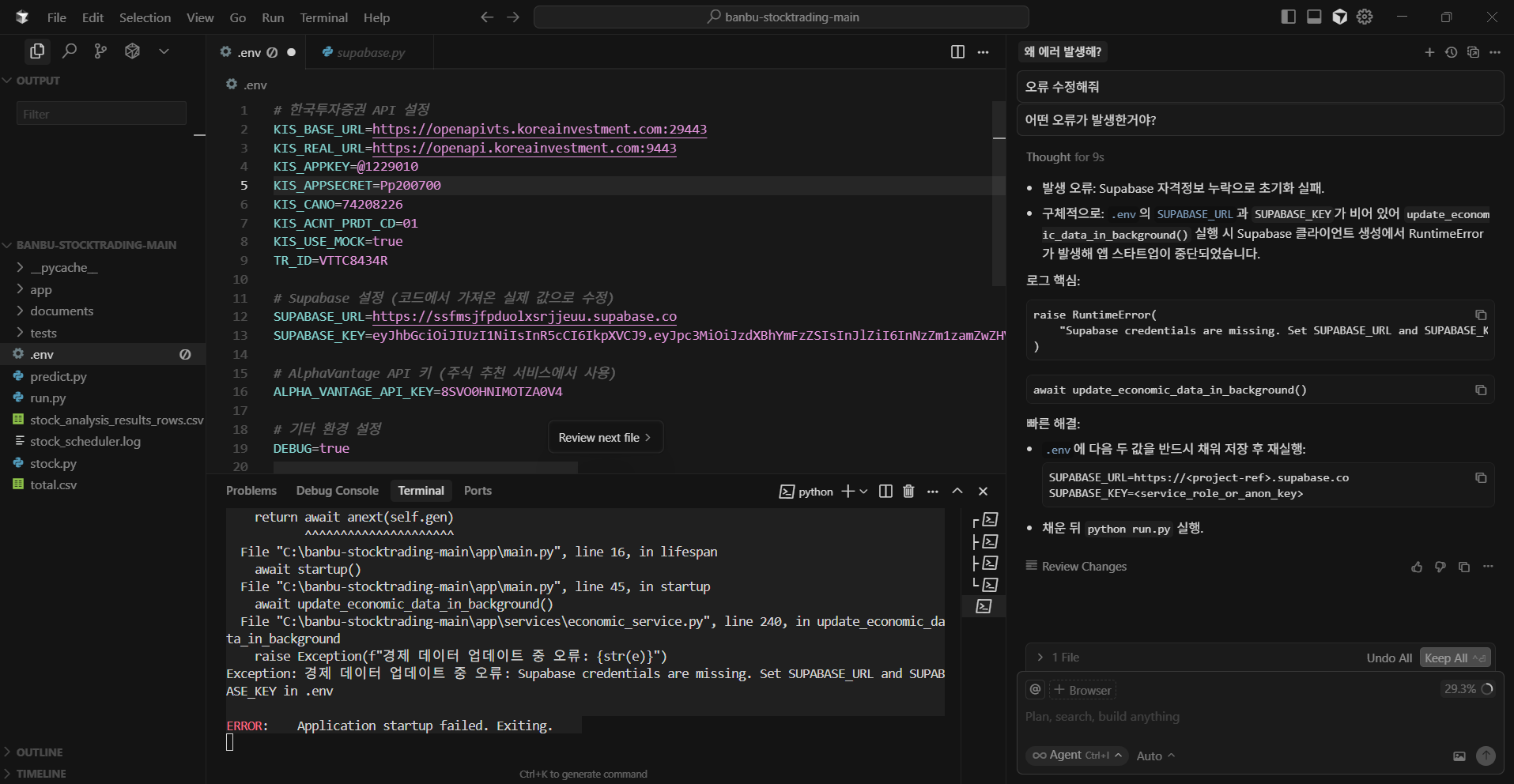Expand the documents folder
This screenshot has height=784, width=1514.
62,311
